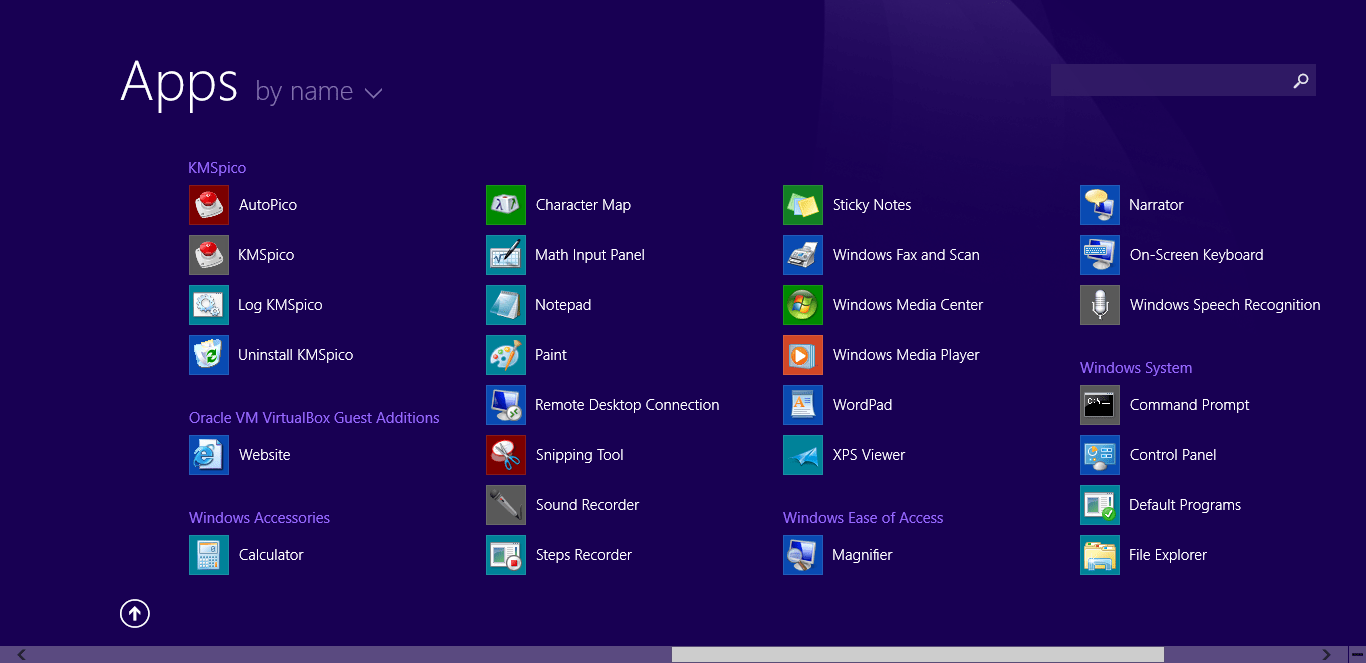
Task: Open the Remote Desktop Connection icon
Action: (x=506, y=405)
